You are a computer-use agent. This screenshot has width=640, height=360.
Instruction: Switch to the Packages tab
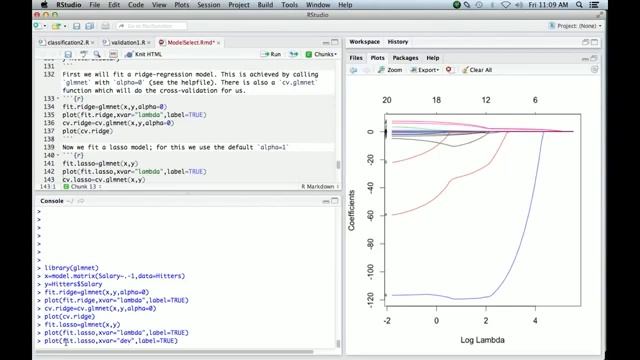coord(405,58)
